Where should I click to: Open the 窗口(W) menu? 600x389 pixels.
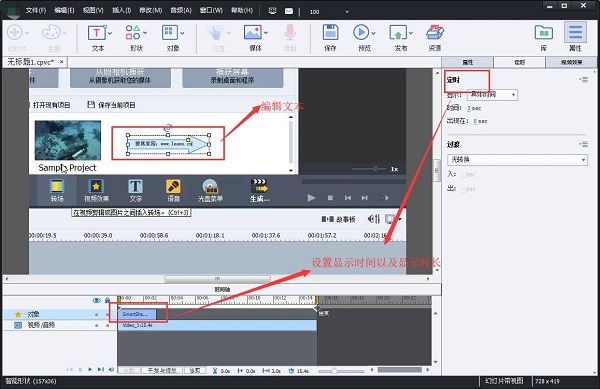(x=211, y=10)
